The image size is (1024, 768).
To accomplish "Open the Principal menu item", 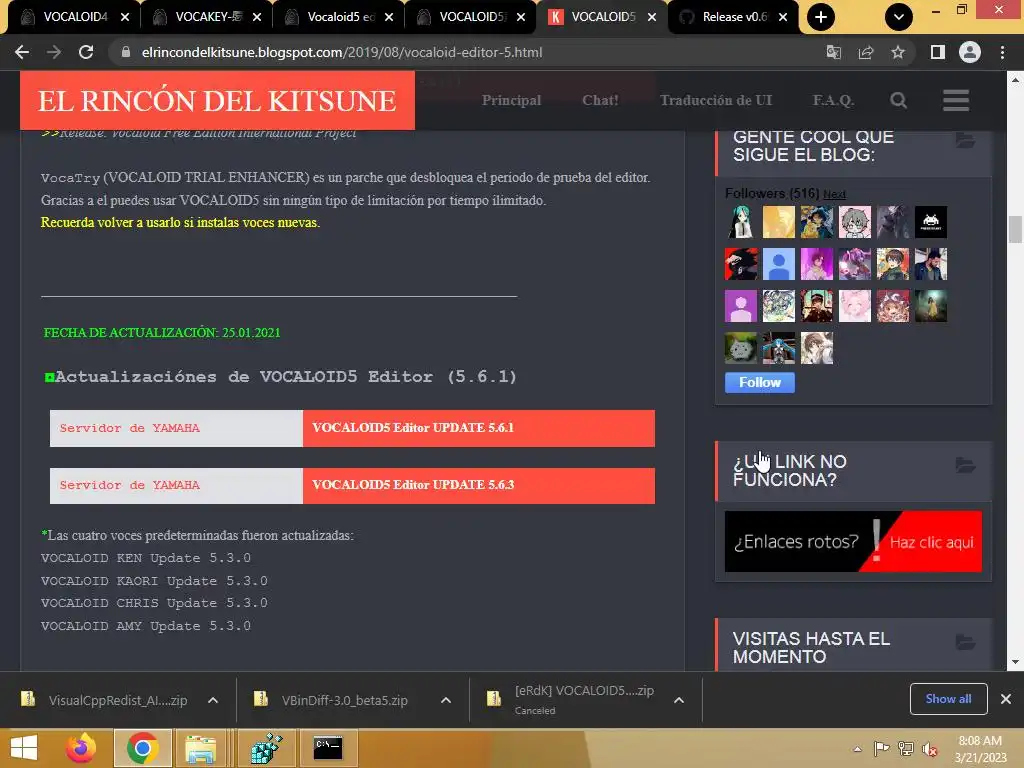I will click(x=511, y=100).
